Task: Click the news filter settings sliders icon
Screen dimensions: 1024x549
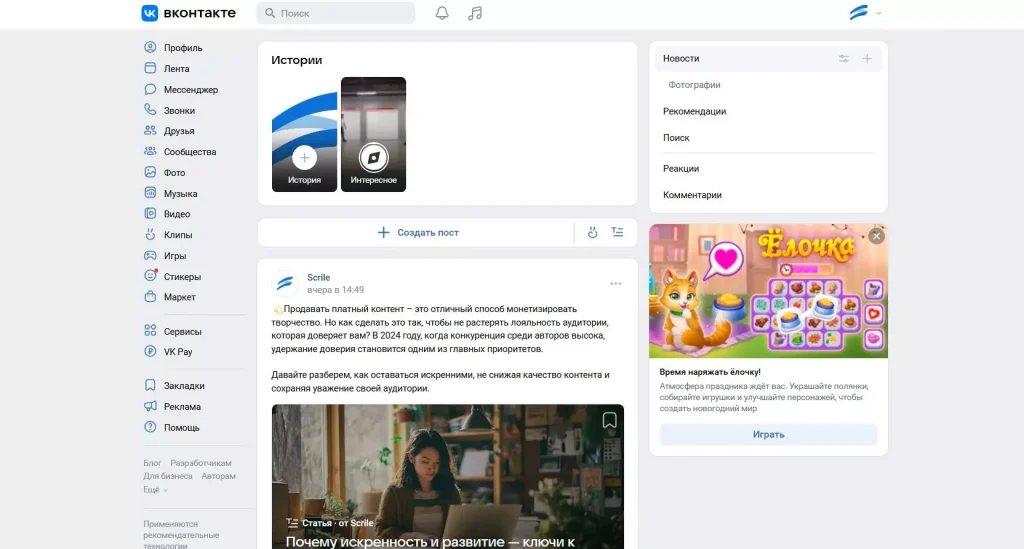Action: (x=844, y=59)
